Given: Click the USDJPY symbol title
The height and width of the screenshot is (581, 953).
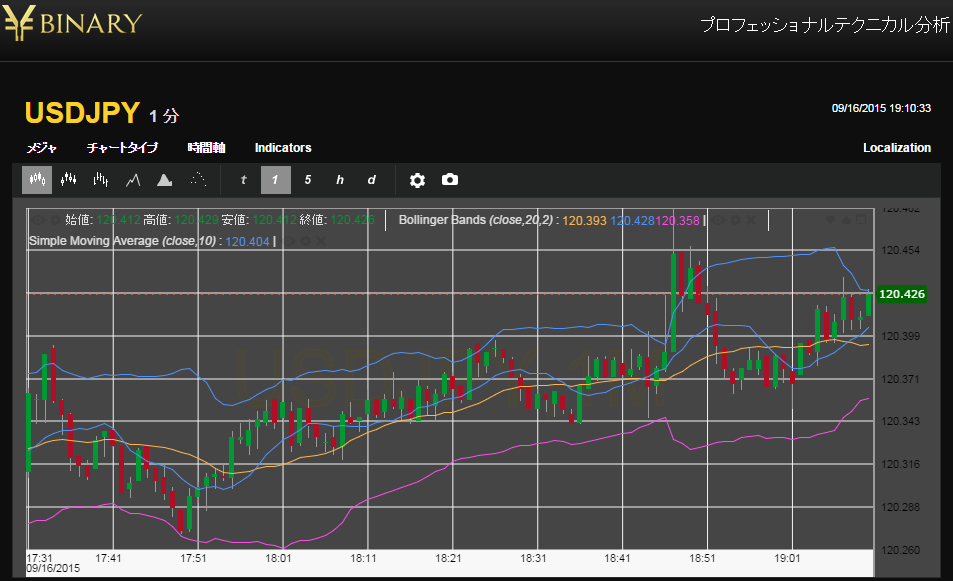Looking at the screenshot, I should [83, 113].
